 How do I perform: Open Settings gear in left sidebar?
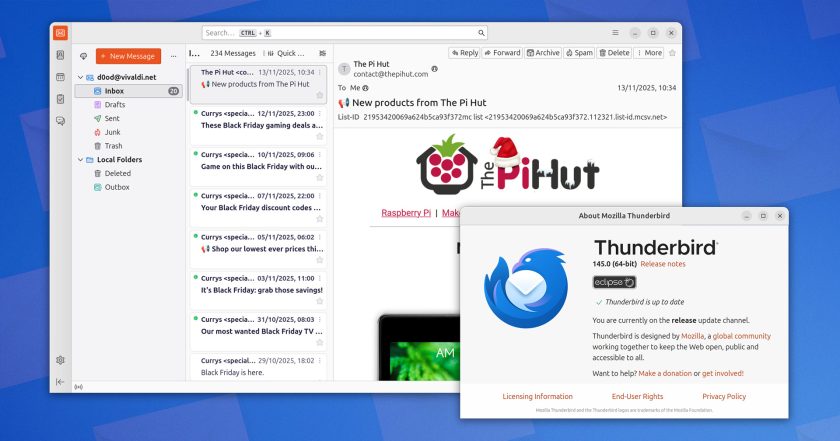[x=61, y=360]
